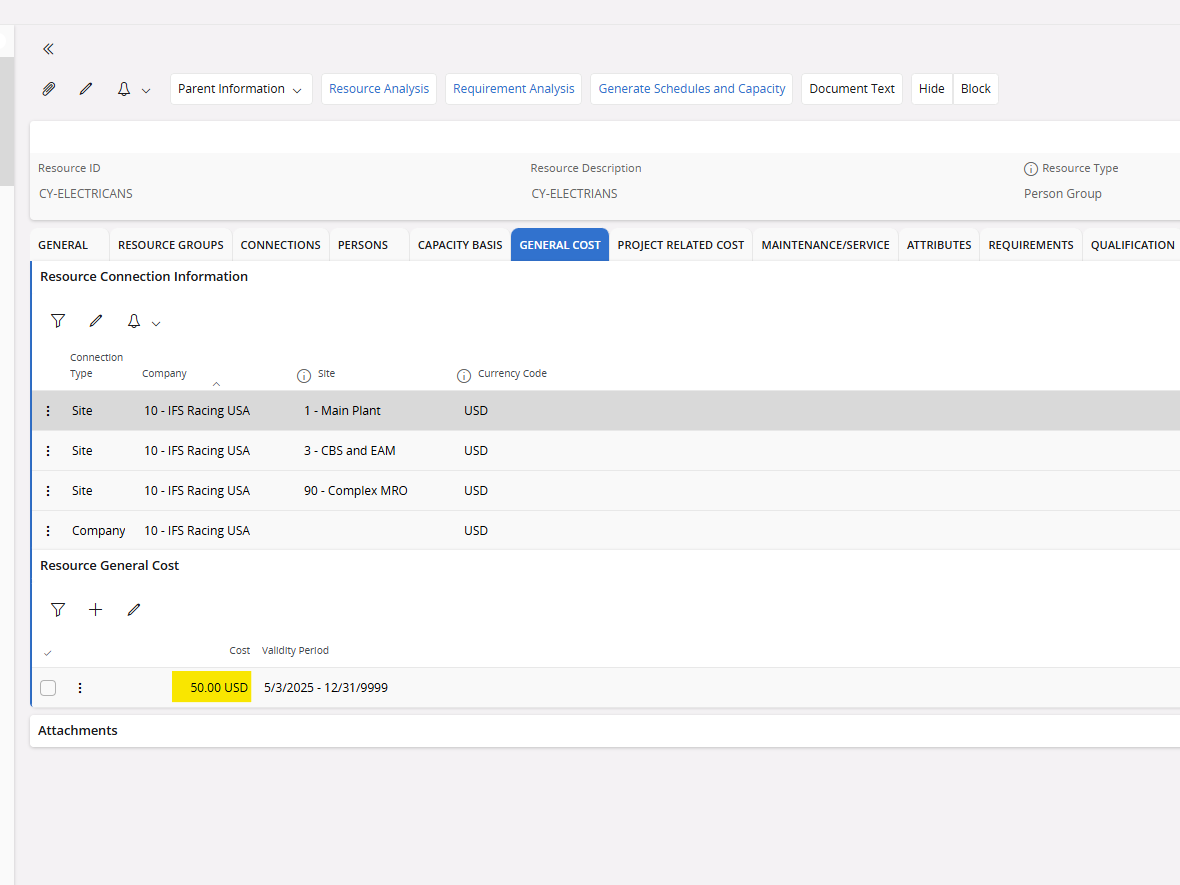
Task: Sort by the Validity Period column header
Action: 295,650
